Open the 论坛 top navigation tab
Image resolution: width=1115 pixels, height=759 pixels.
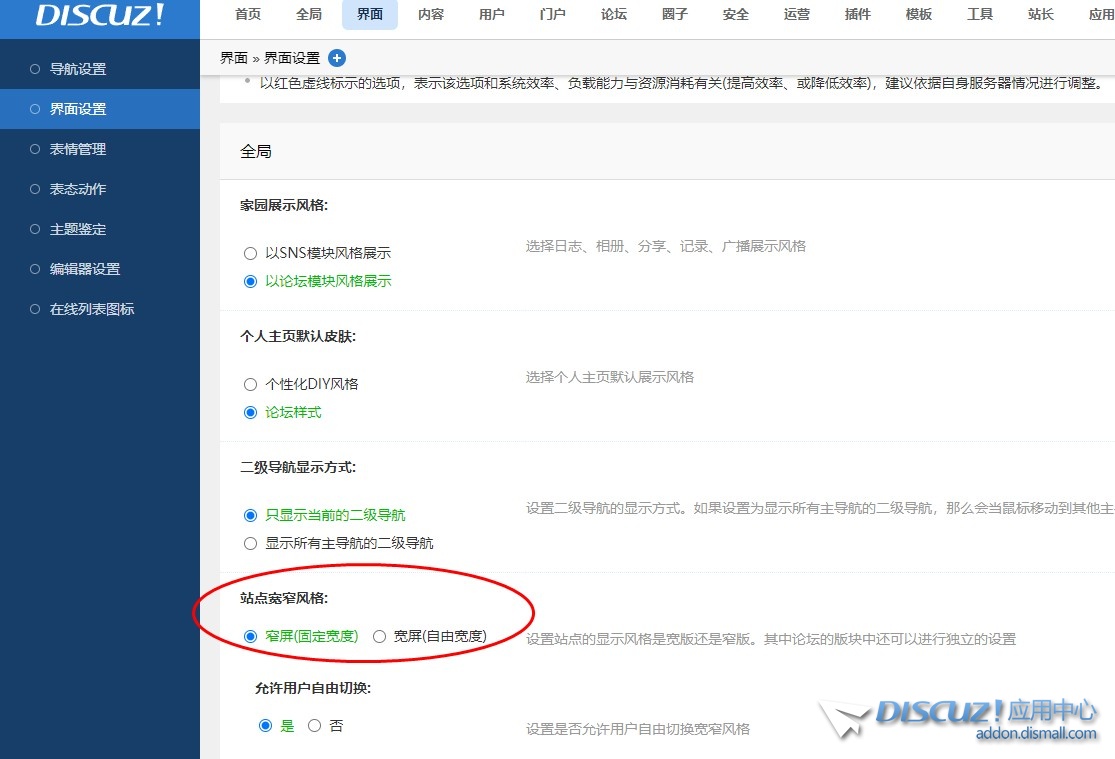point(614,15)
